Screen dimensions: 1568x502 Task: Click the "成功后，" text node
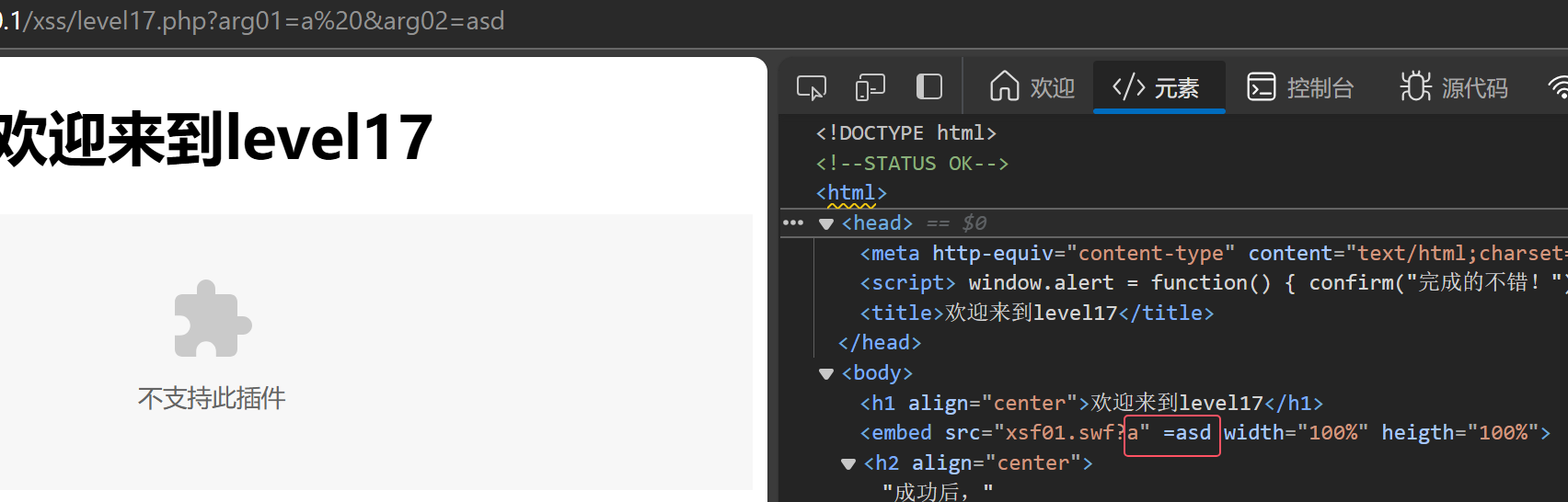click(x=938, y=493)
